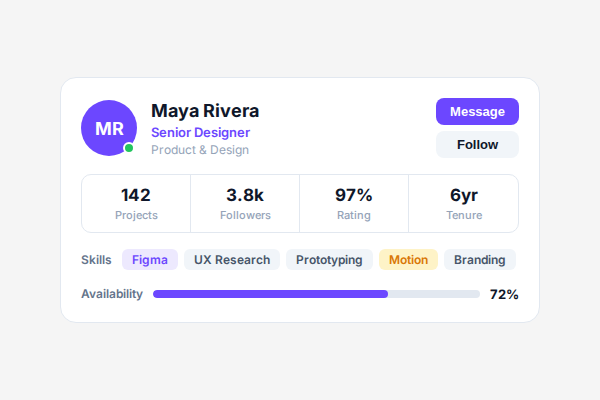Click the green online status dot
Viewport: 600px width, 400px height.
pyautogui.click(x=129, y=148)
